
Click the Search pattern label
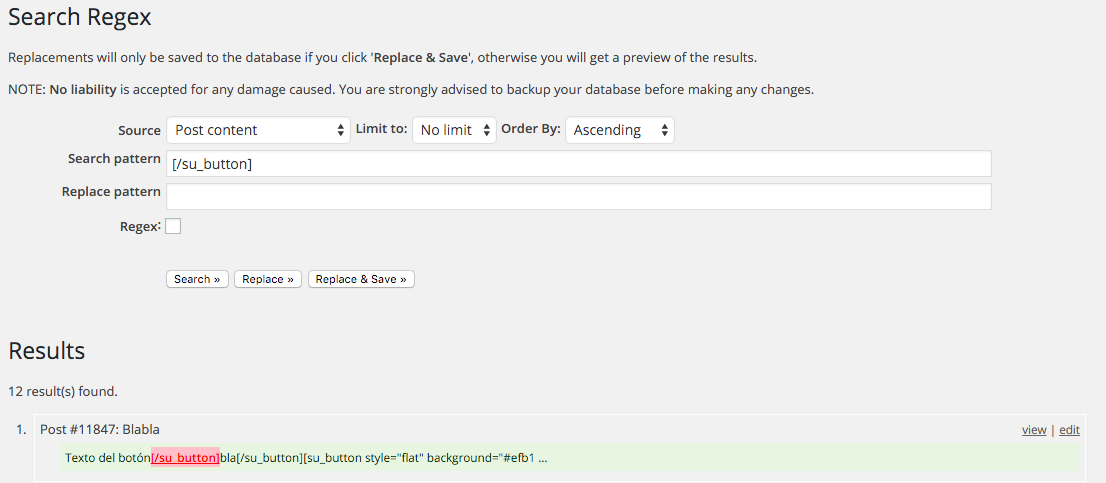(114, 159)
